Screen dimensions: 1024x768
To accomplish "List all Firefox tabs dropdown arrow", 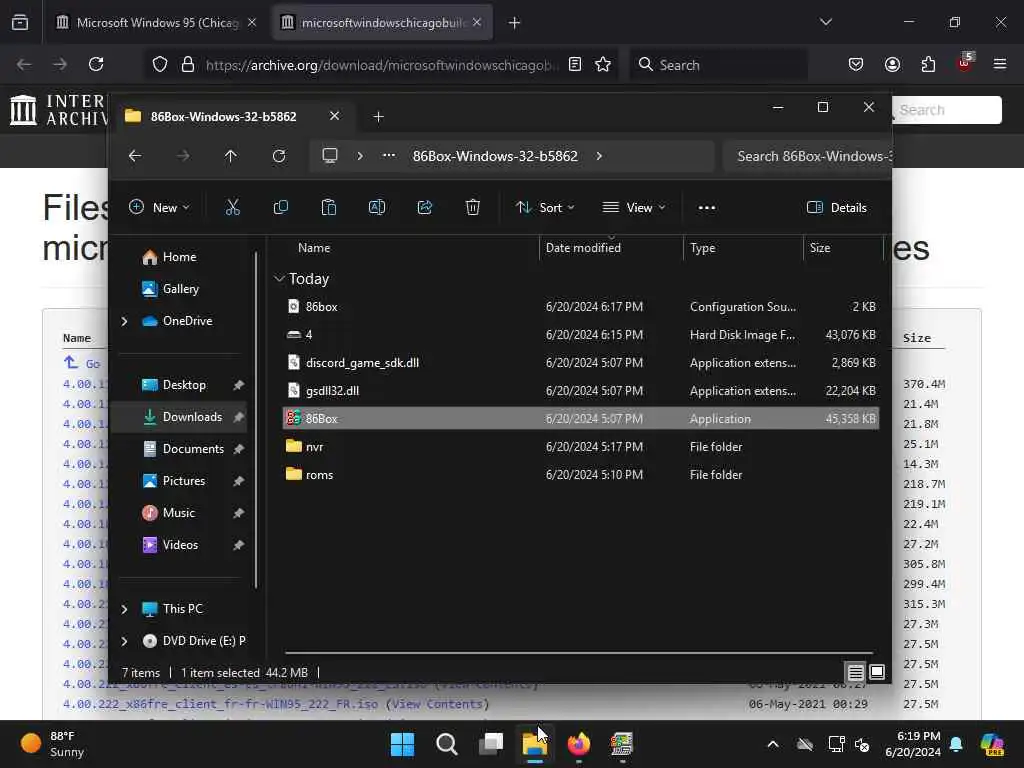I will pyautogui.click(x=825, y=22).
